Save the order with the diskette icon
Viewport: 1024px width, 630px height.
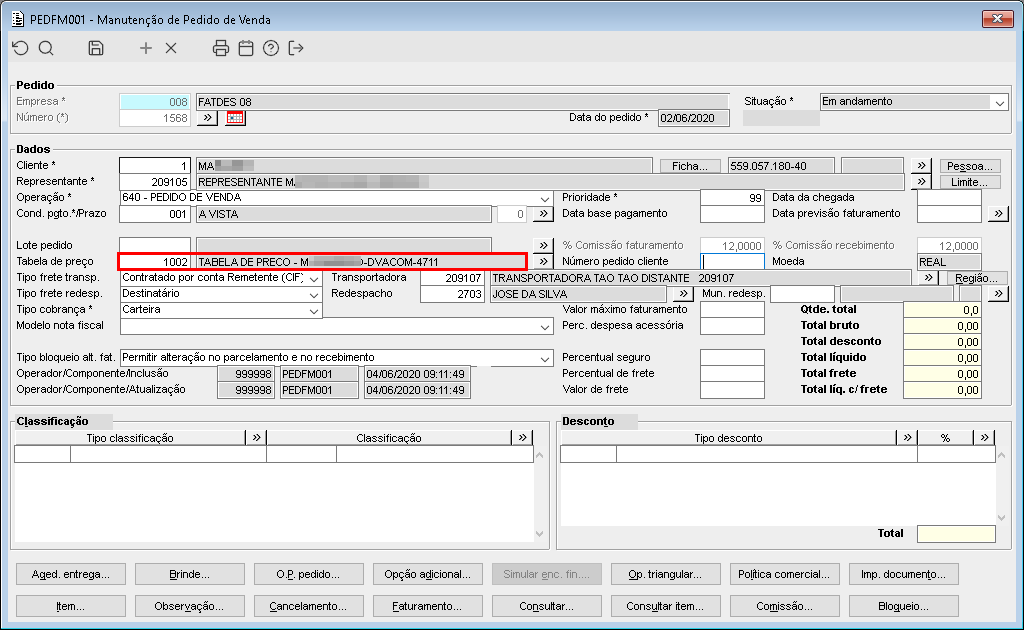[x=96, y=48]
